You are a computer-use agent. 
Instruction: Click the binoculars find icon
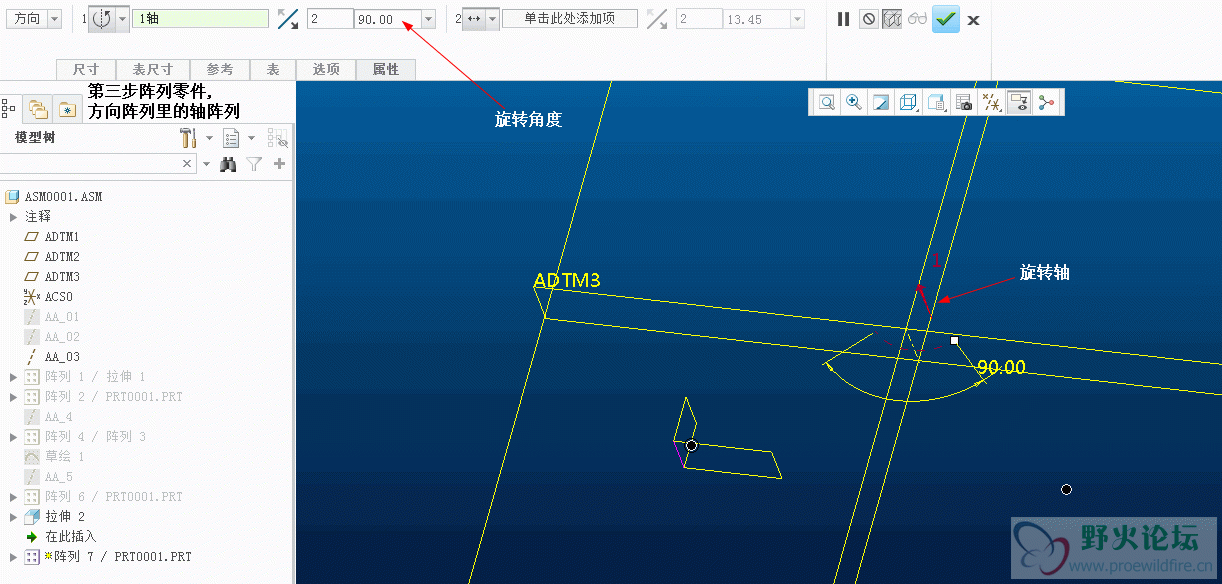click(x=228, y=164)
